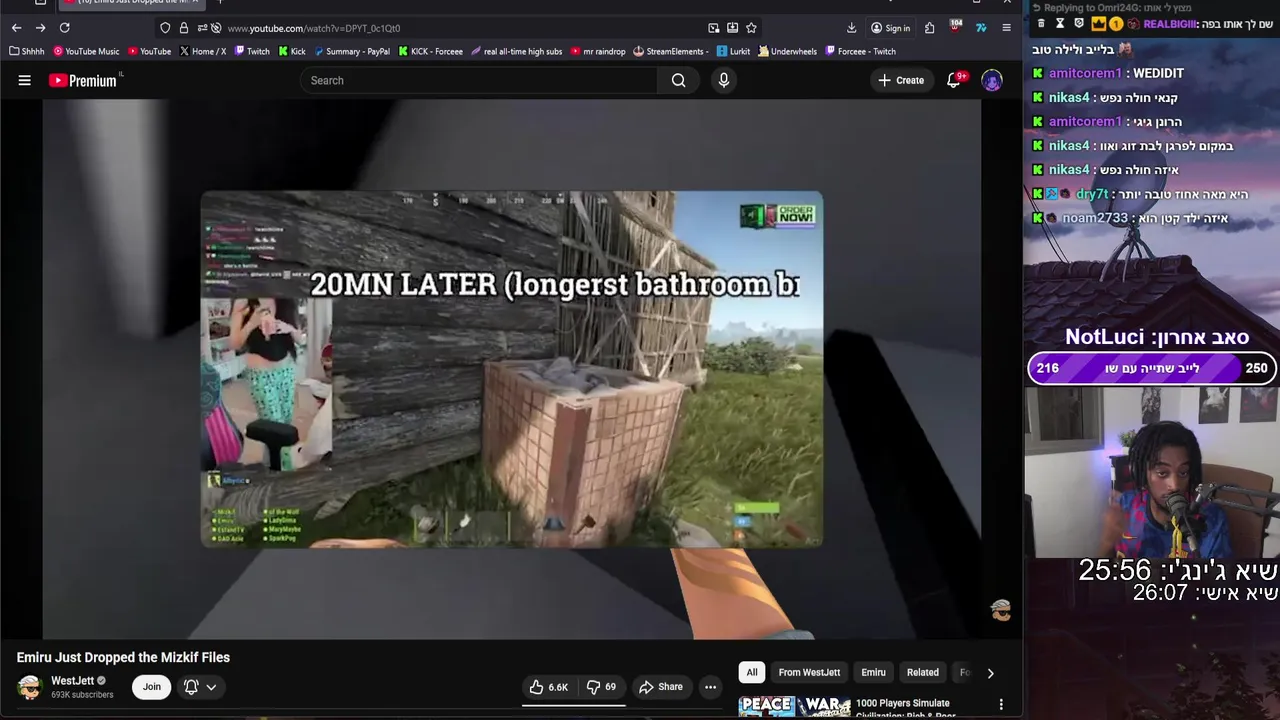Select chat username dry7t
This screenshot has width=1280, height=720.
tap(1092, 194)
